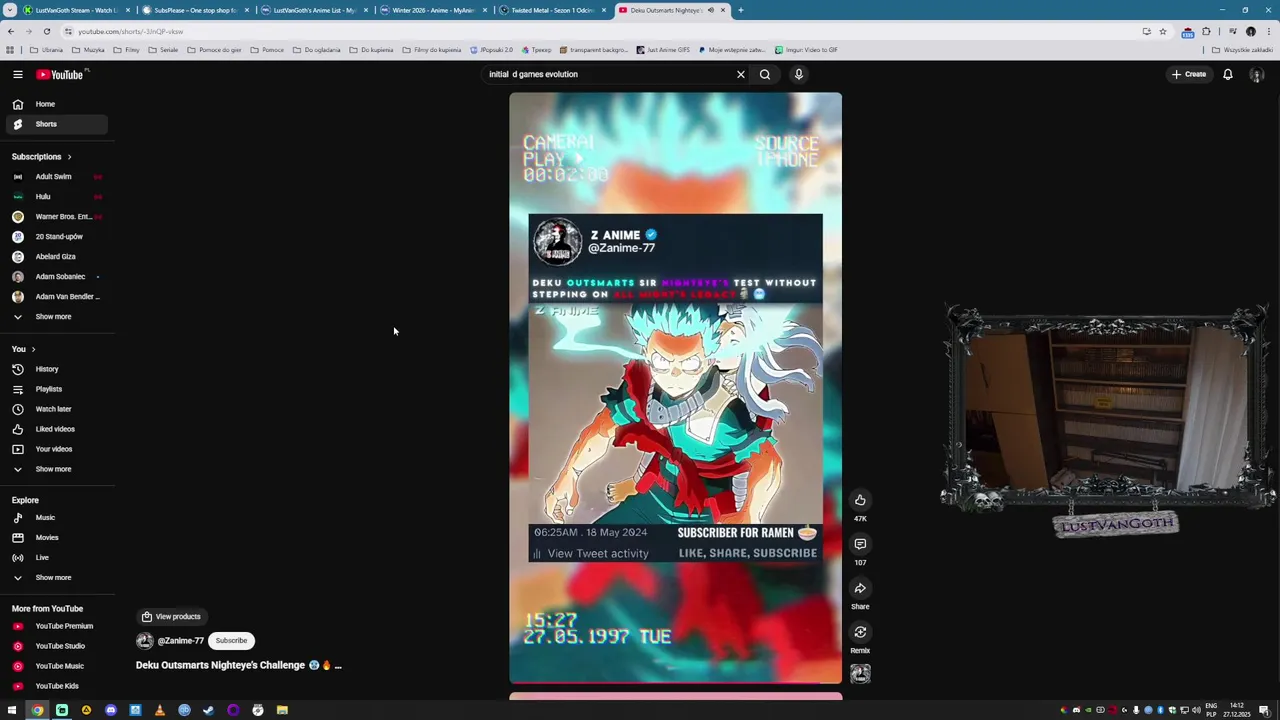
Task: Like this Short
Action: [x=860, y=500]
